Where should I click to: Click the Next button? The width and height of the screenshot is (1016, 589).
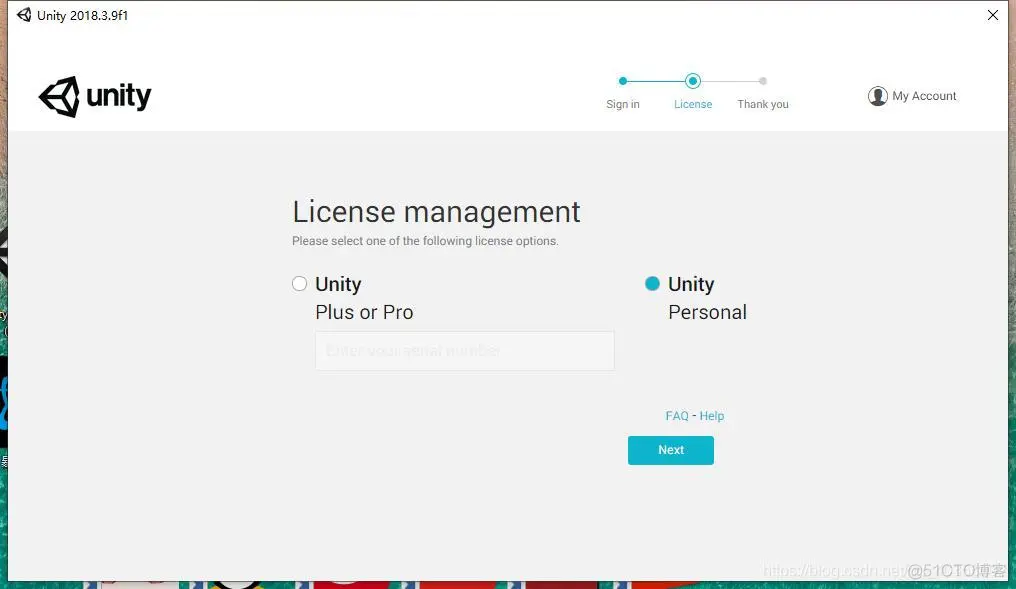(x=671, y=450)
